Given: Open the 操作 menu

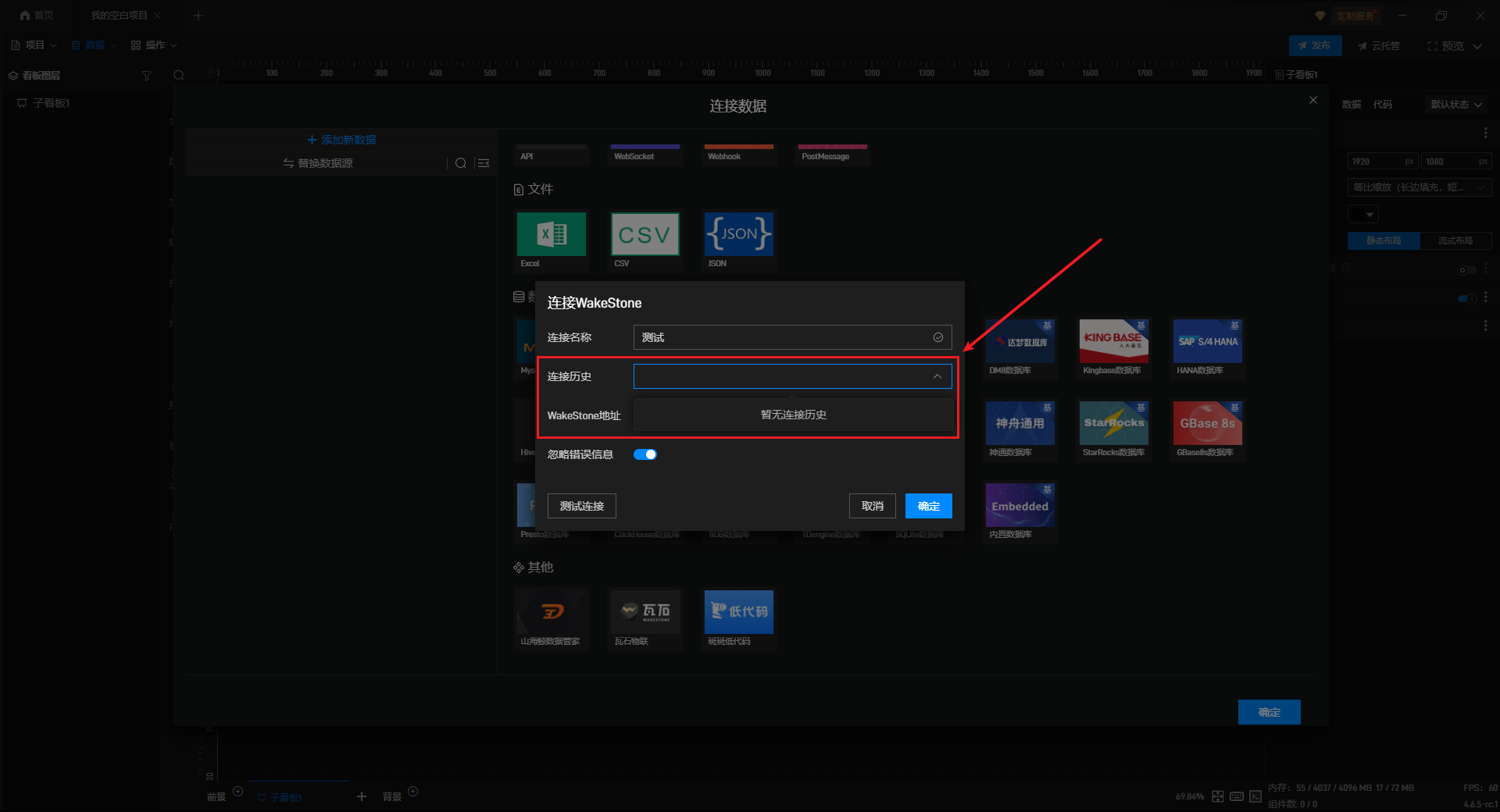Looking at the screenshot, I should 154,45.
